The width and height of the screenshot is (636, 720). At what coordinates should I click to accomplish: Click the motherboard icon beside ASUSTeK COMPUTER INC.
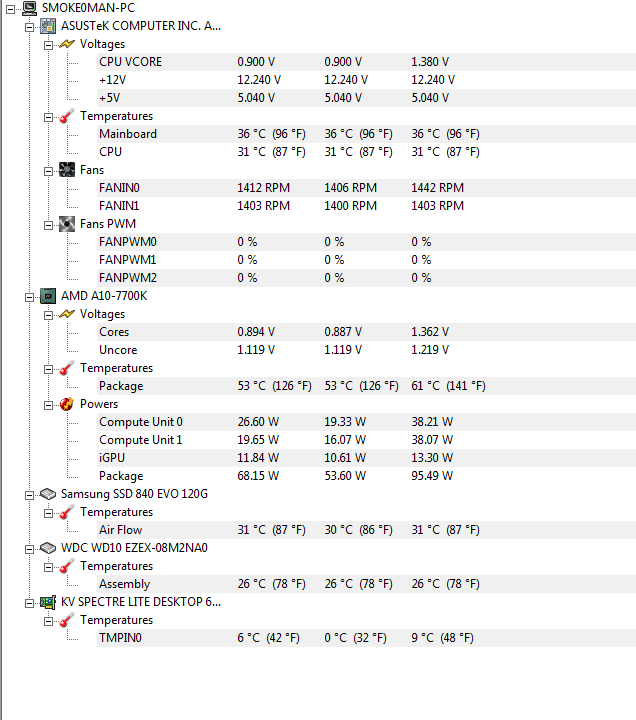point(48,26)
